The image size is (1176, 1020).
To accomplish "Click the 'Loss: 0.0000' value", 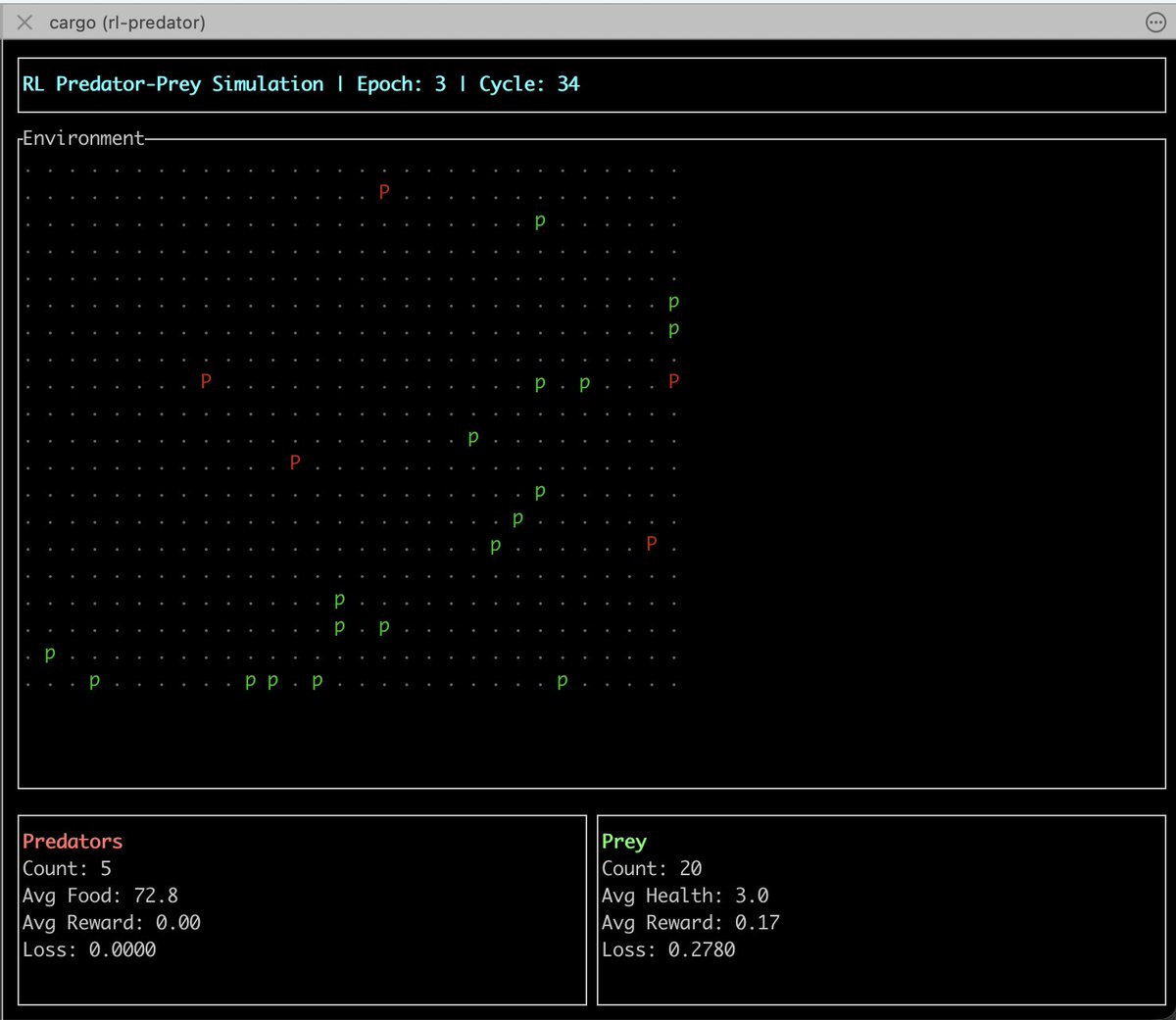I will [x=89, y=949].
